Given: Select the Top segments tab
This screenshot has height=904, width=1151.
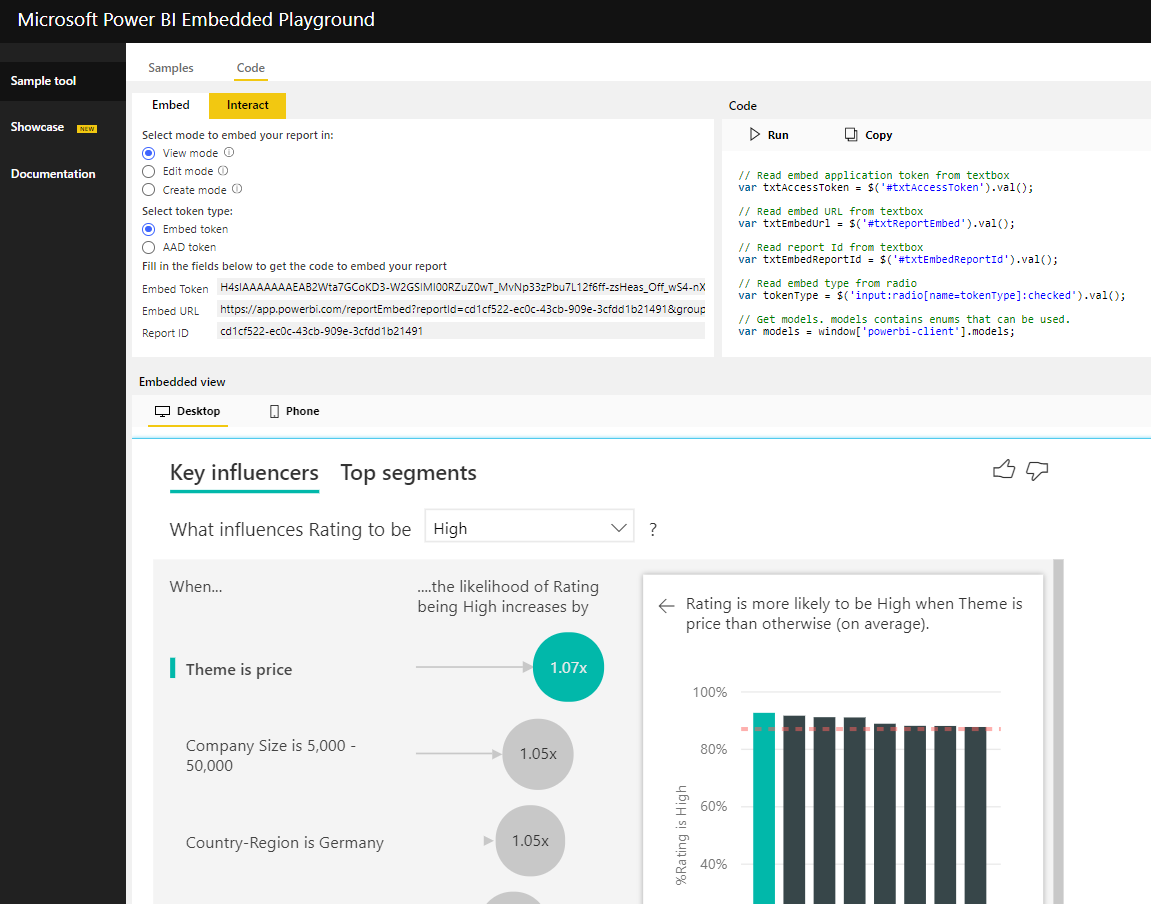Looking at the screenshot, I should pyautogui.click(x=408, y=473).
